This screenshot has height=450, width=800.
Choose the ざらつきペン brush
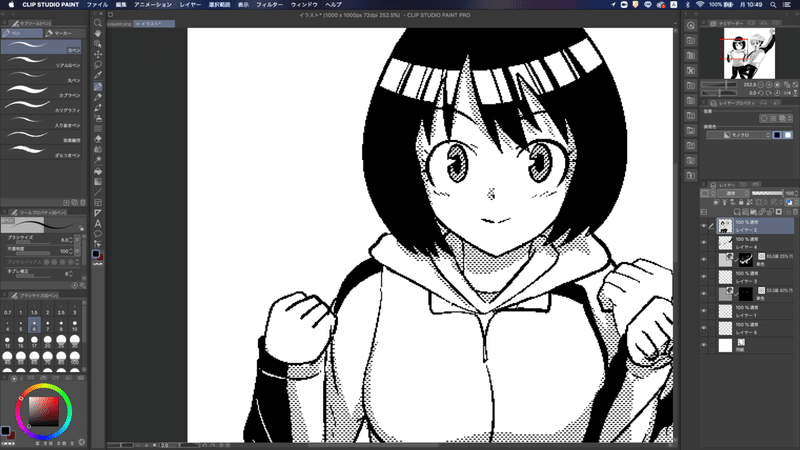point(41,152)
